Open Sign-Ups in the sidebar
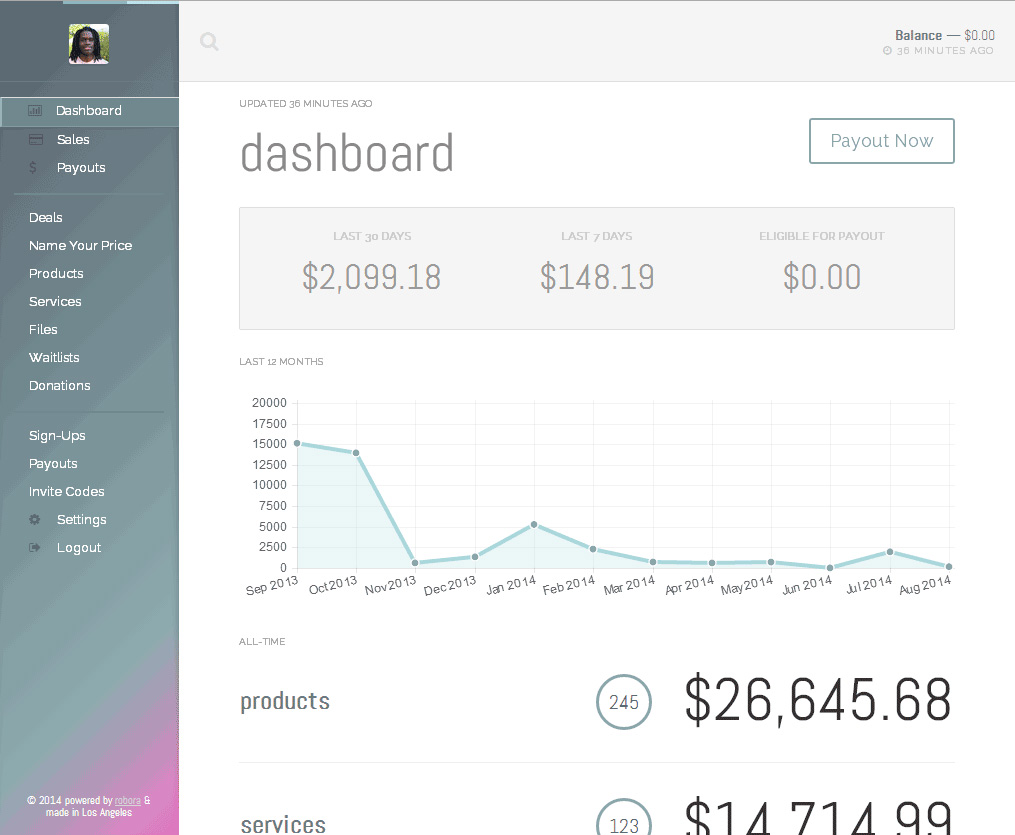This screenshot has height=835, width=1015. pyautogui.click(x=57, y=436)
